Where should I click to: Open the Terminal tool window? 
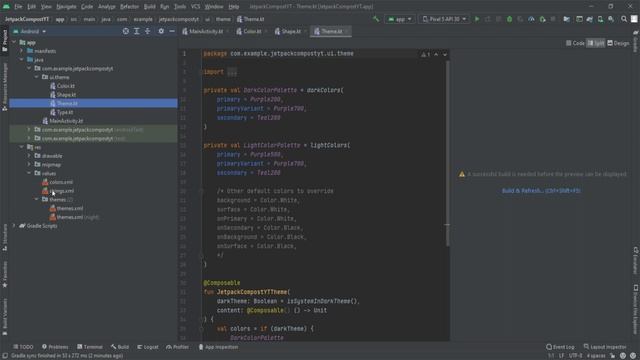coord(90,347)
